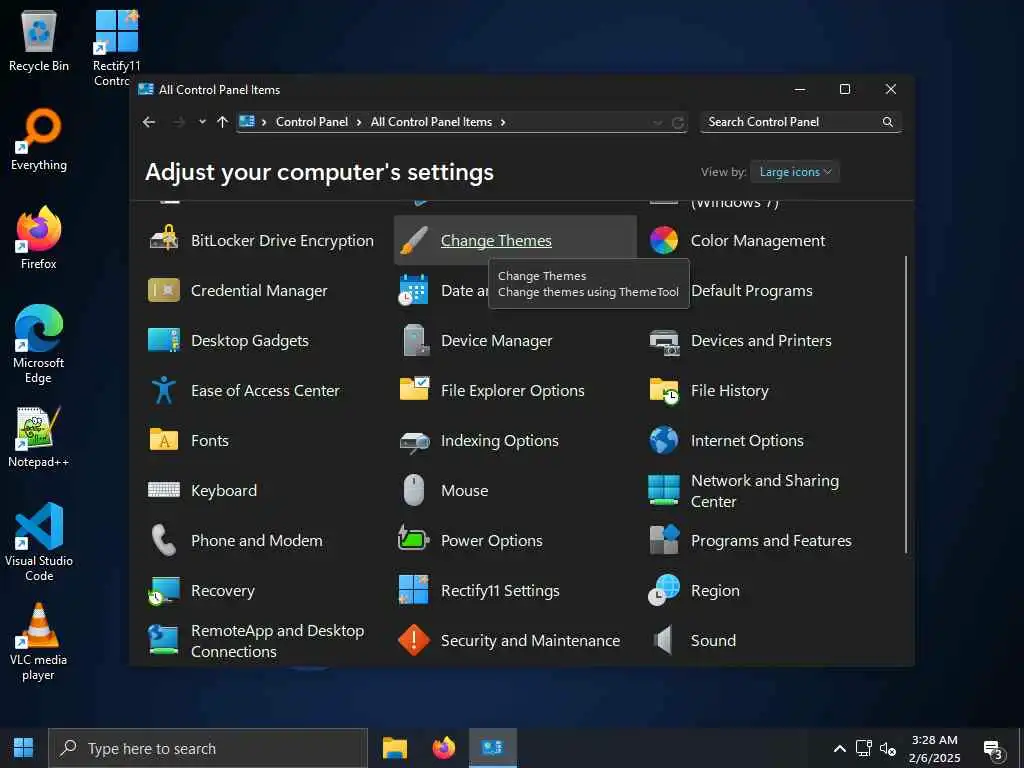Go back using the back arrow
This screenshot has width=1024, height=768.
pos(149,122)
